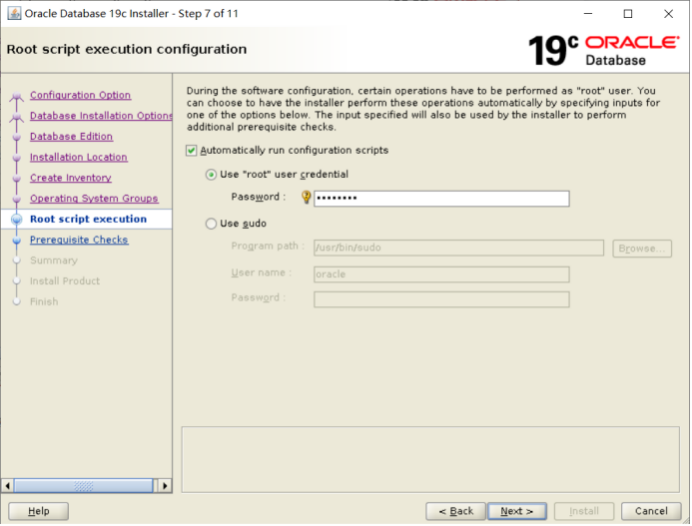Go to Create Inventory step
Screen dimensions: 692x526
click(71, 178)
